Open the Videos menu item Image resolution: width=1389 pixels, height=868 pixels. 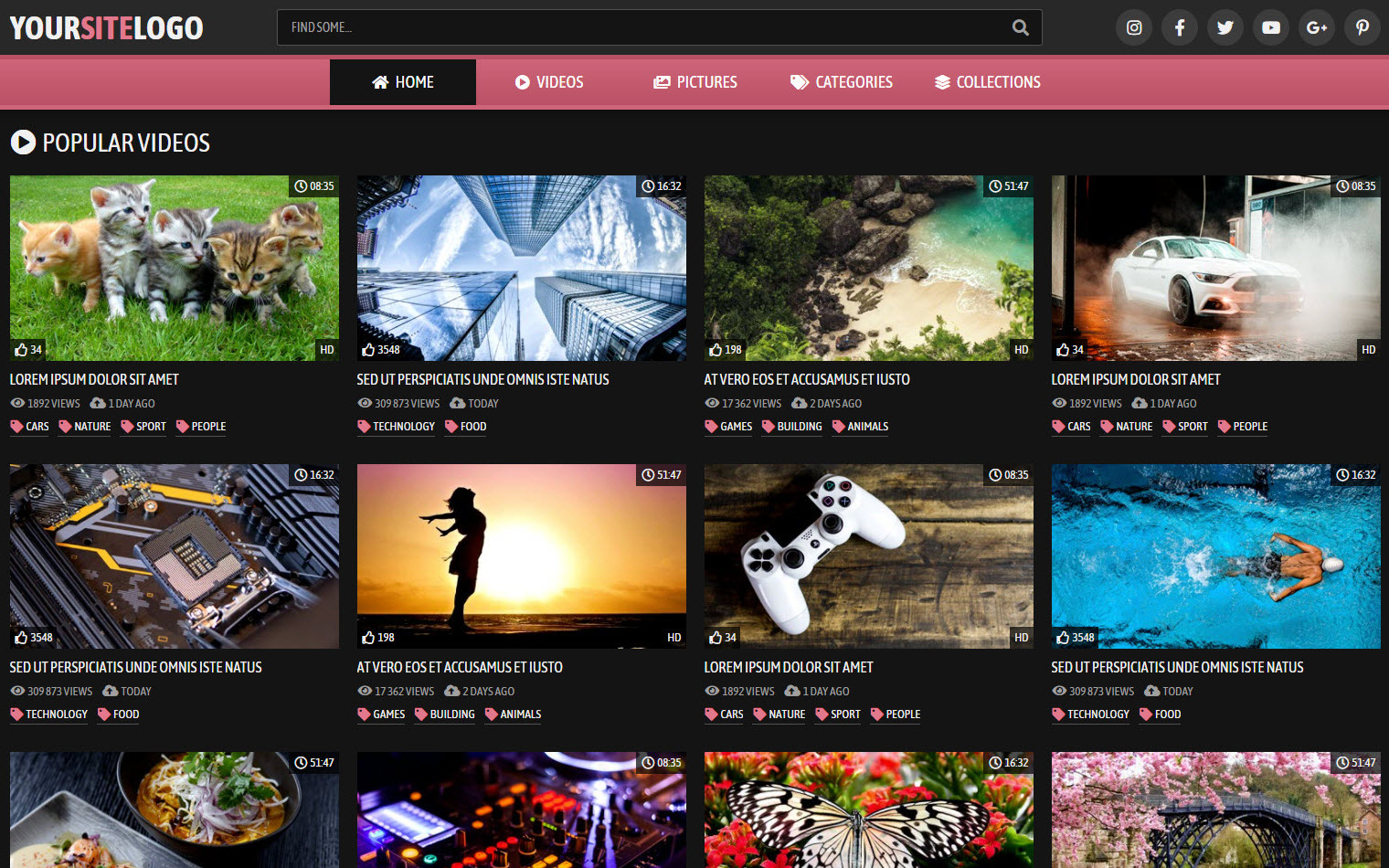click(548, 82)
